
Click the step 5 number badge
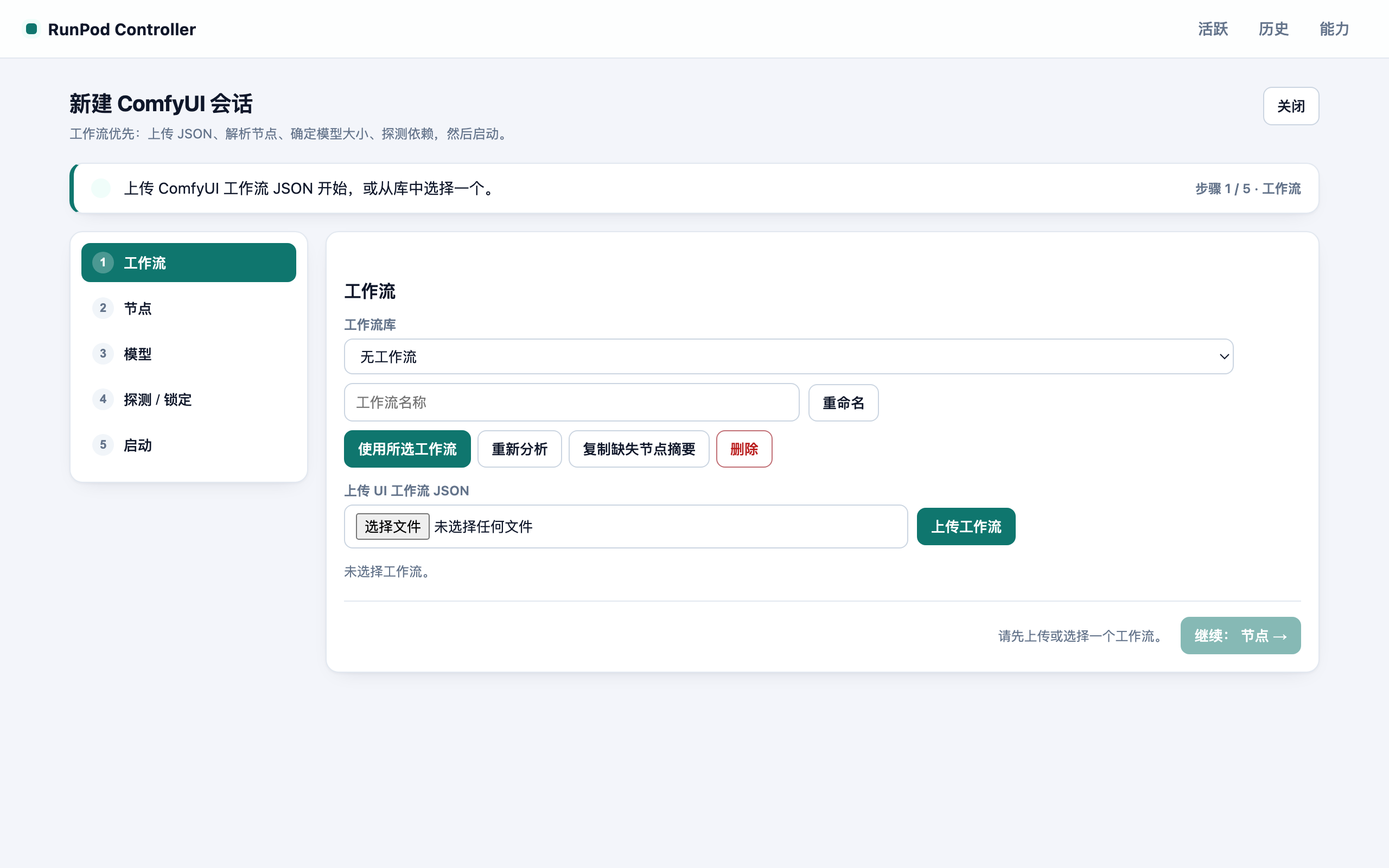click(x=103, y=445)
